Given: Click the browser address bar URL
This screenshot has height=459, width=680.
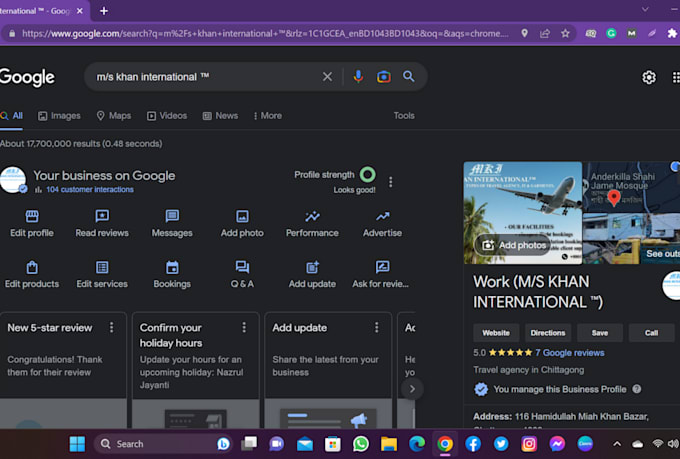Looking at the screenshot, I should [x=265, y=33].
